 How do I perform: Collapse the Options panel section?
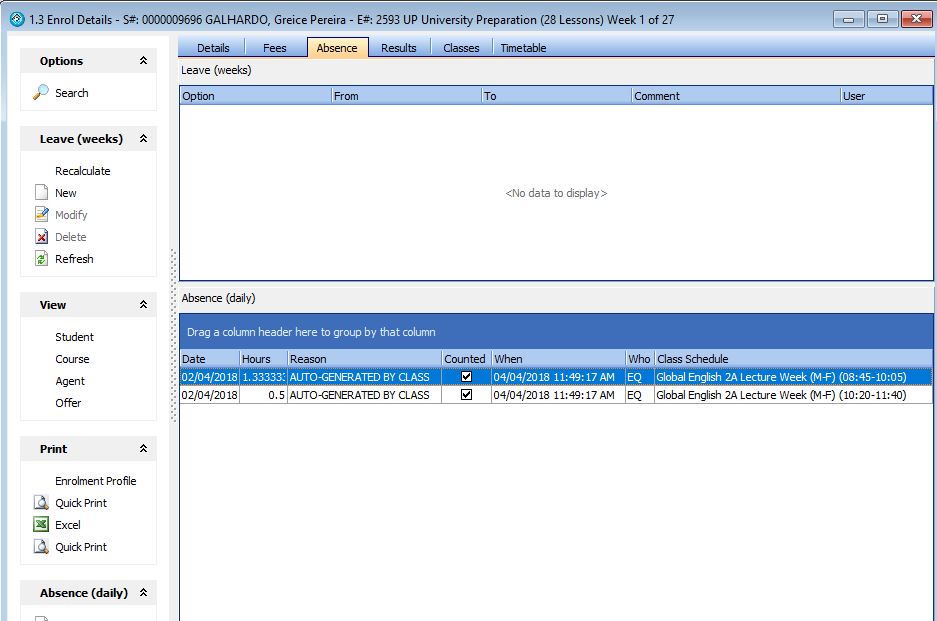(x=143, y=61)
